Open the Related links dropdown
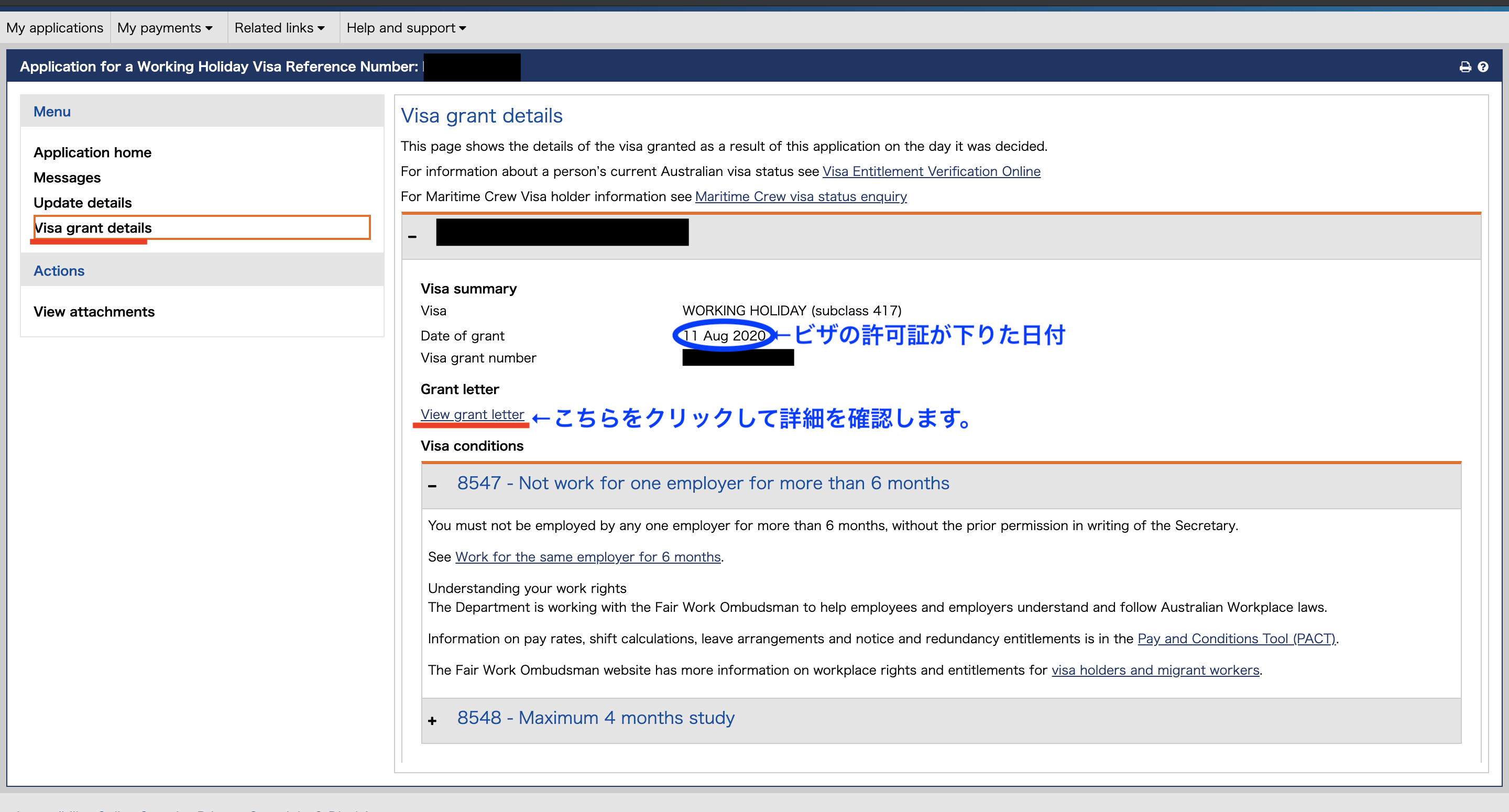 pyautogui.click(x=279, y=28)
